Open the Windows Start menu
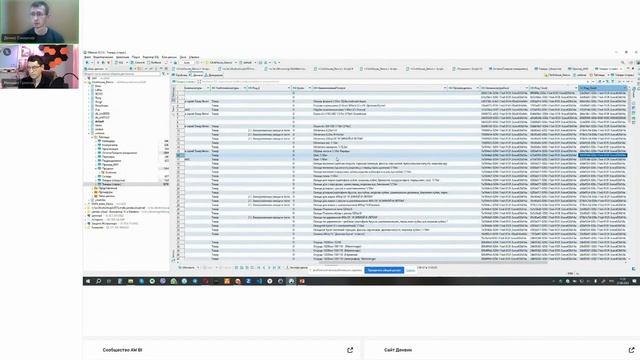The image size is (640, 360). tap(88, 281)
